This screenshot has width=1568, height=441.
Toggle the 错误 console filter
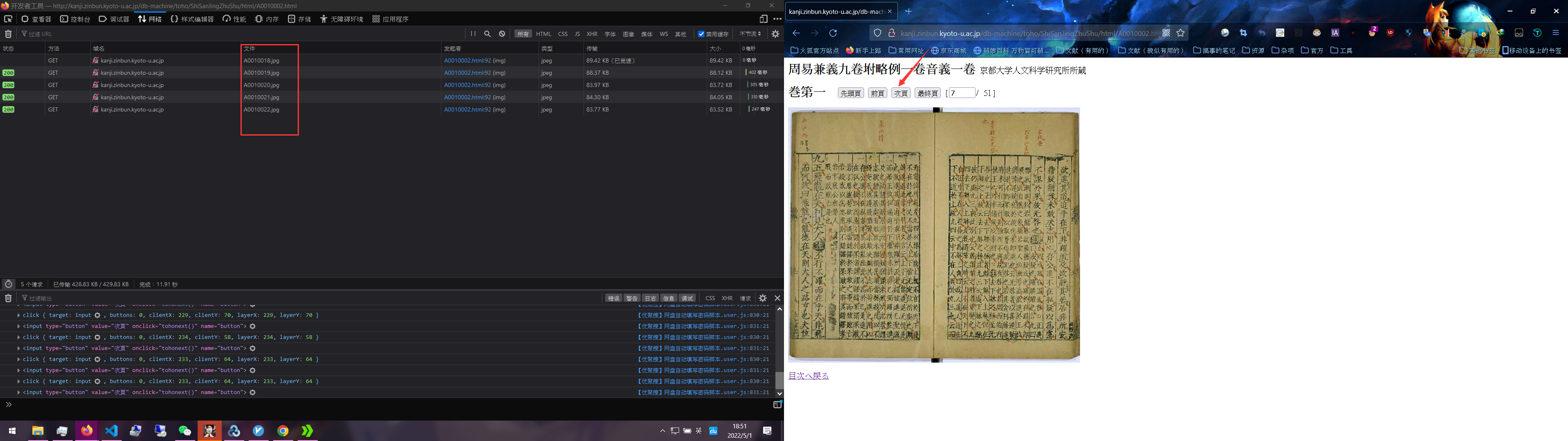pos(614,298)
